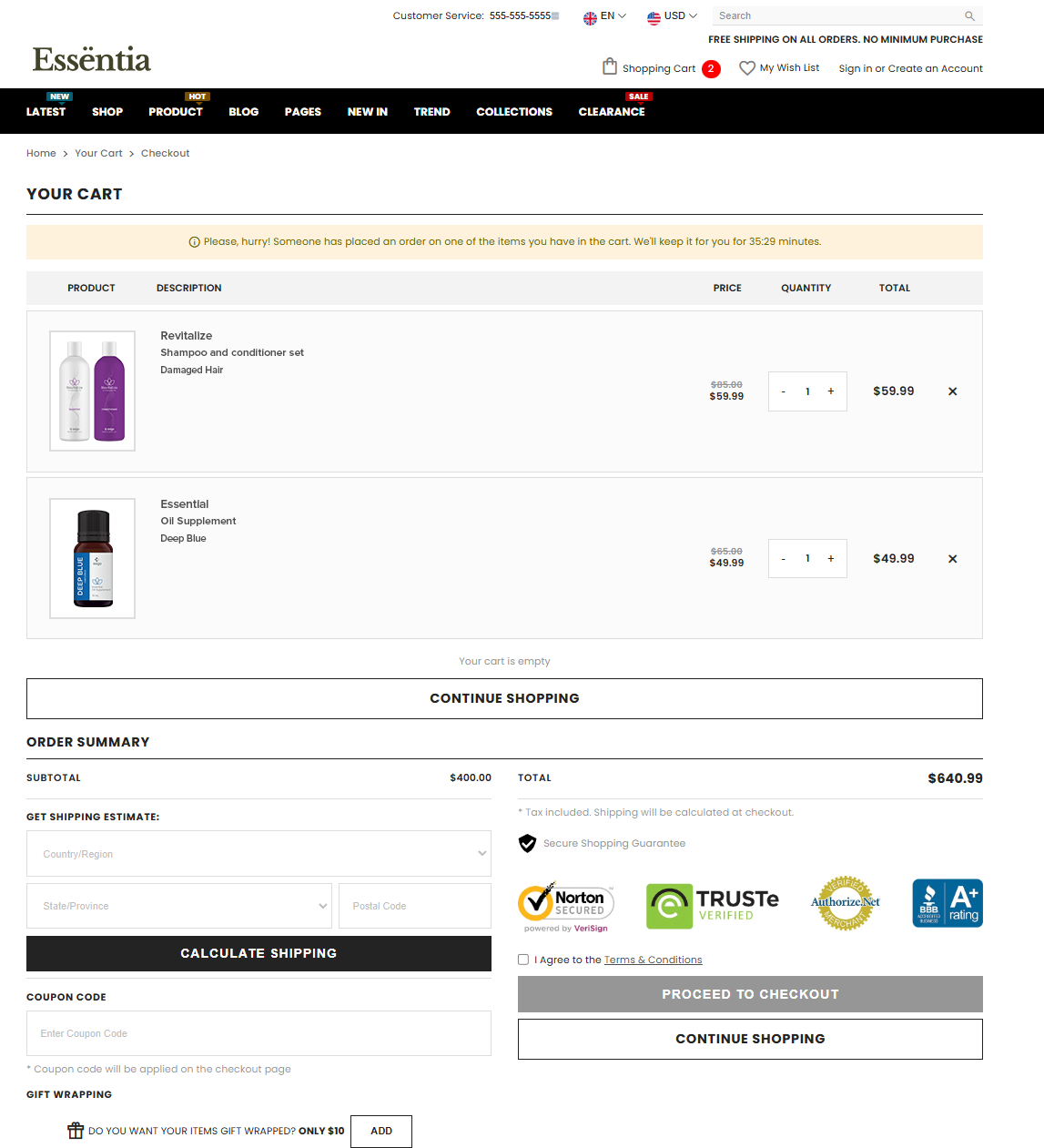This screenshot has width=1044, height=1148.
Task: Click the Terms & Conditions link
Action: 653,960
